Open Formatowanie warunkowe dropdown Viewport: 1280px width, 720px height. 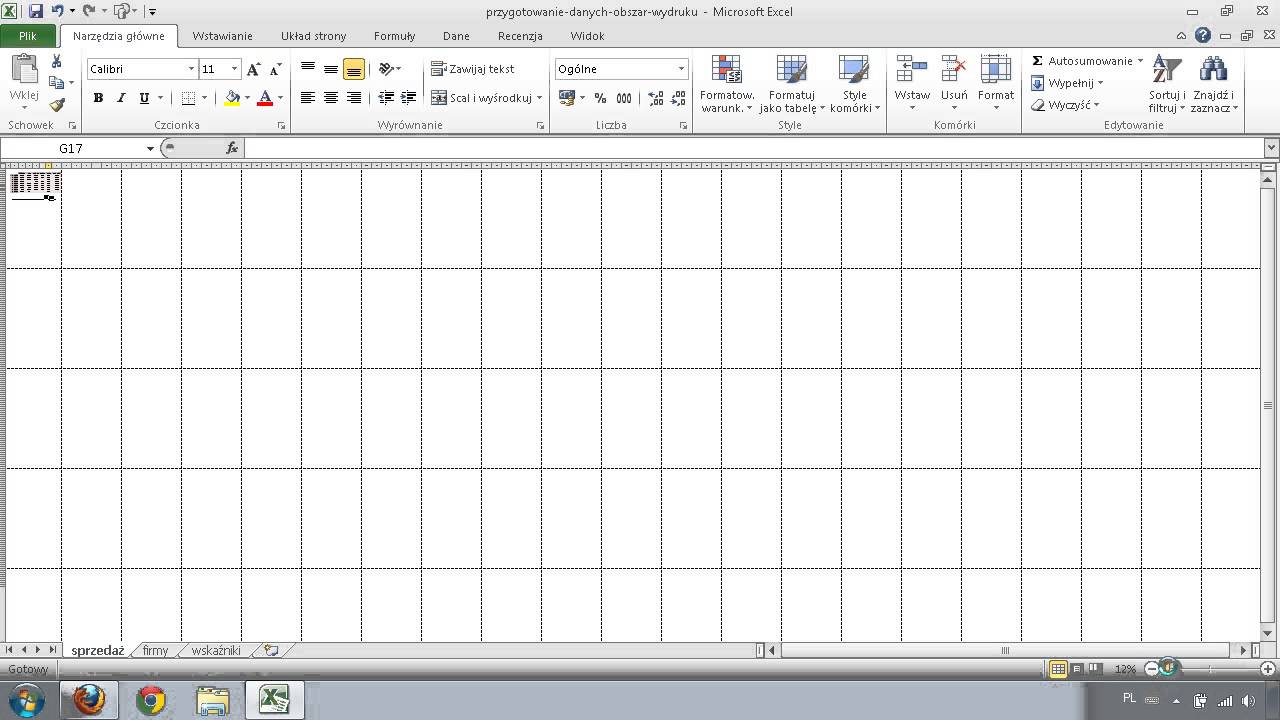pyautogui.click(x=727, y=84)
